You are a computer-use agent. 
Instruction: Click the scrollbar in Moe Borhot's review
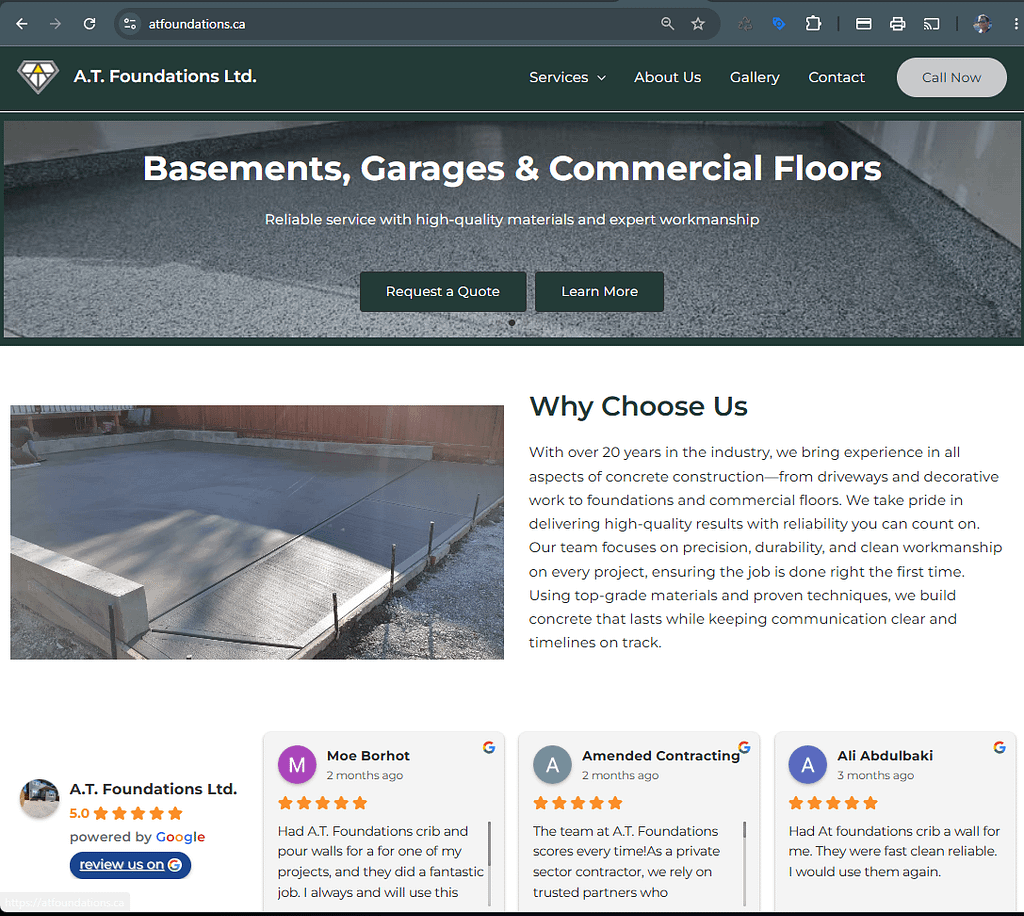click(x=489, y=863)
